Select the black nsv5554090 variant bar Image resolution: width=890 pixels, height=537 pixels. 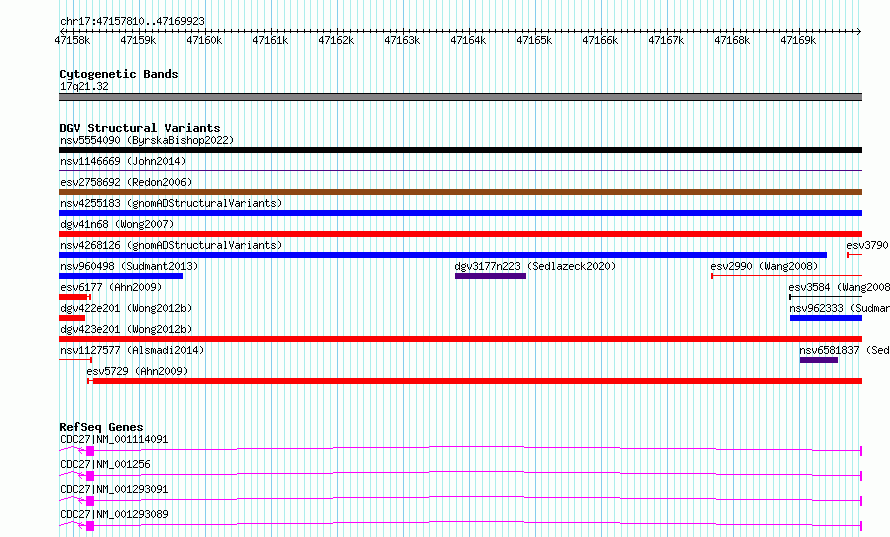460,150
